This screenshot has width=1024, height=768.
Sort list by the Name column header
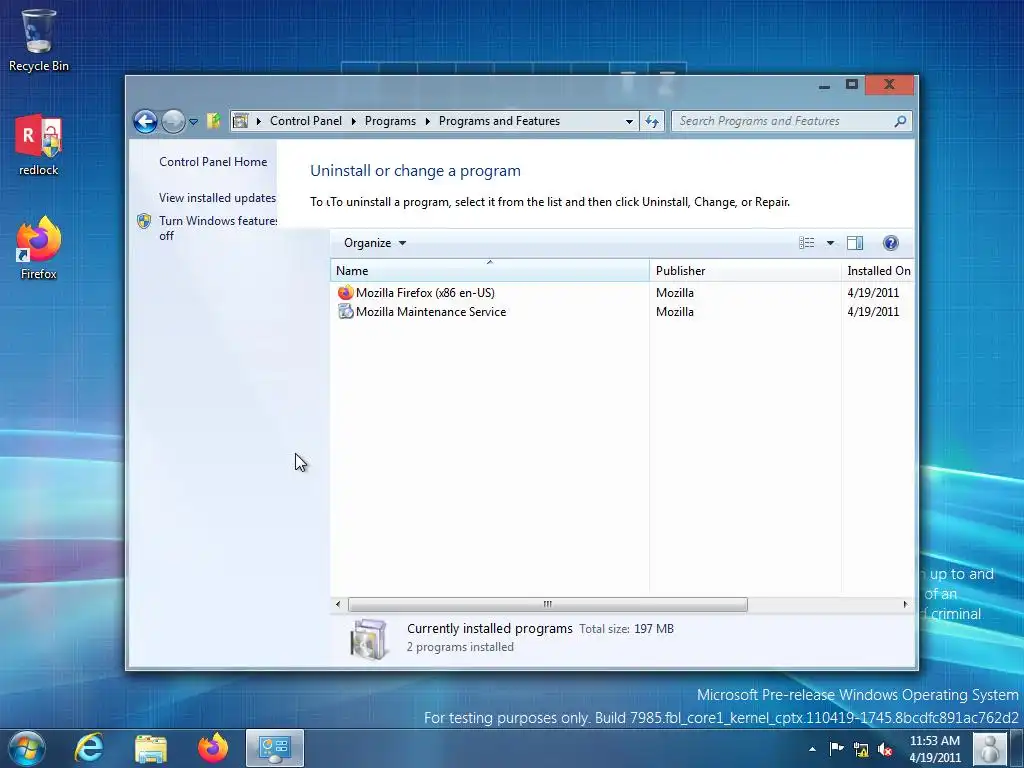click(x=490, y=270)
